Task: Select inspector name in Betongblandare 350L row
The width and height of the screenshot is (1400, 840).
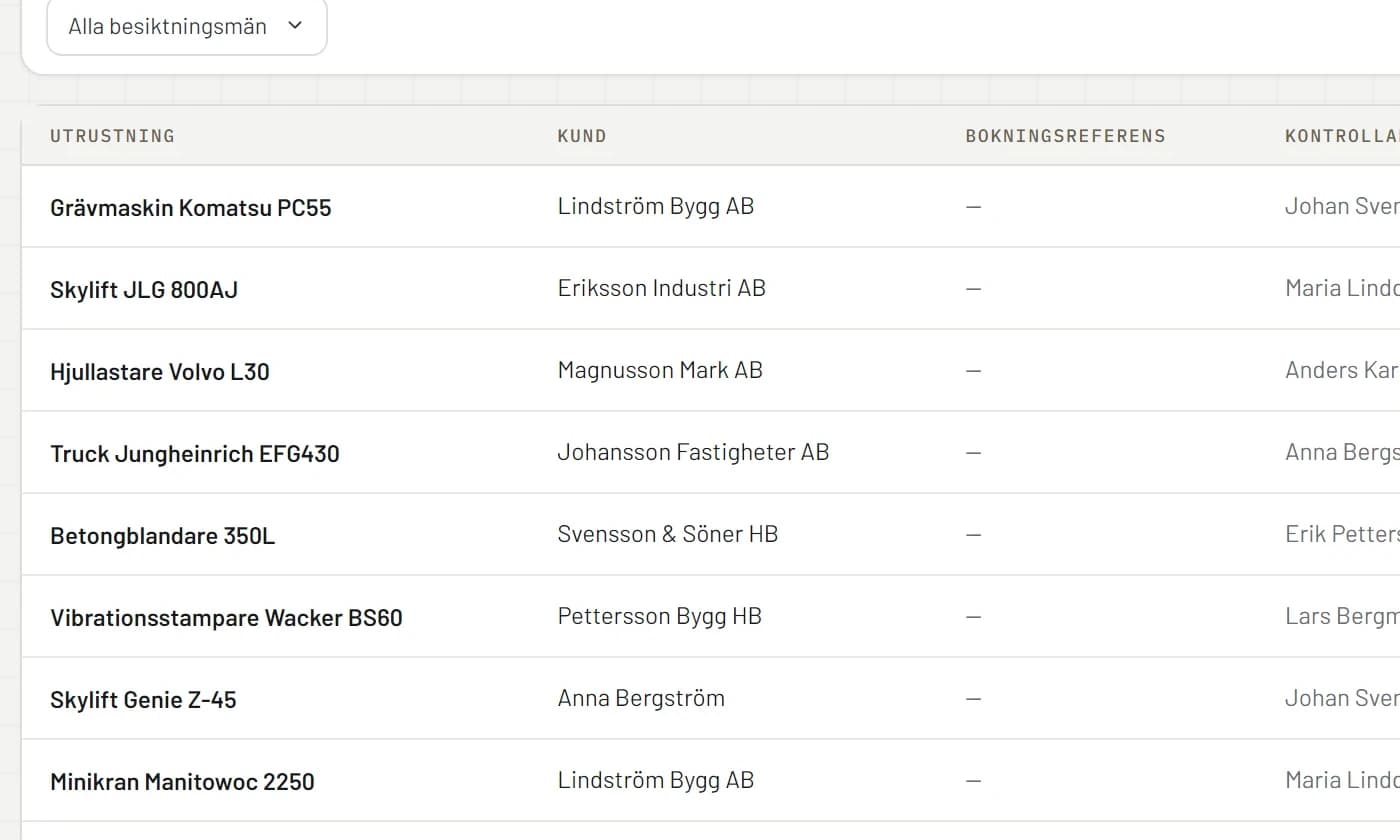Action: (x=1342, y=534)
